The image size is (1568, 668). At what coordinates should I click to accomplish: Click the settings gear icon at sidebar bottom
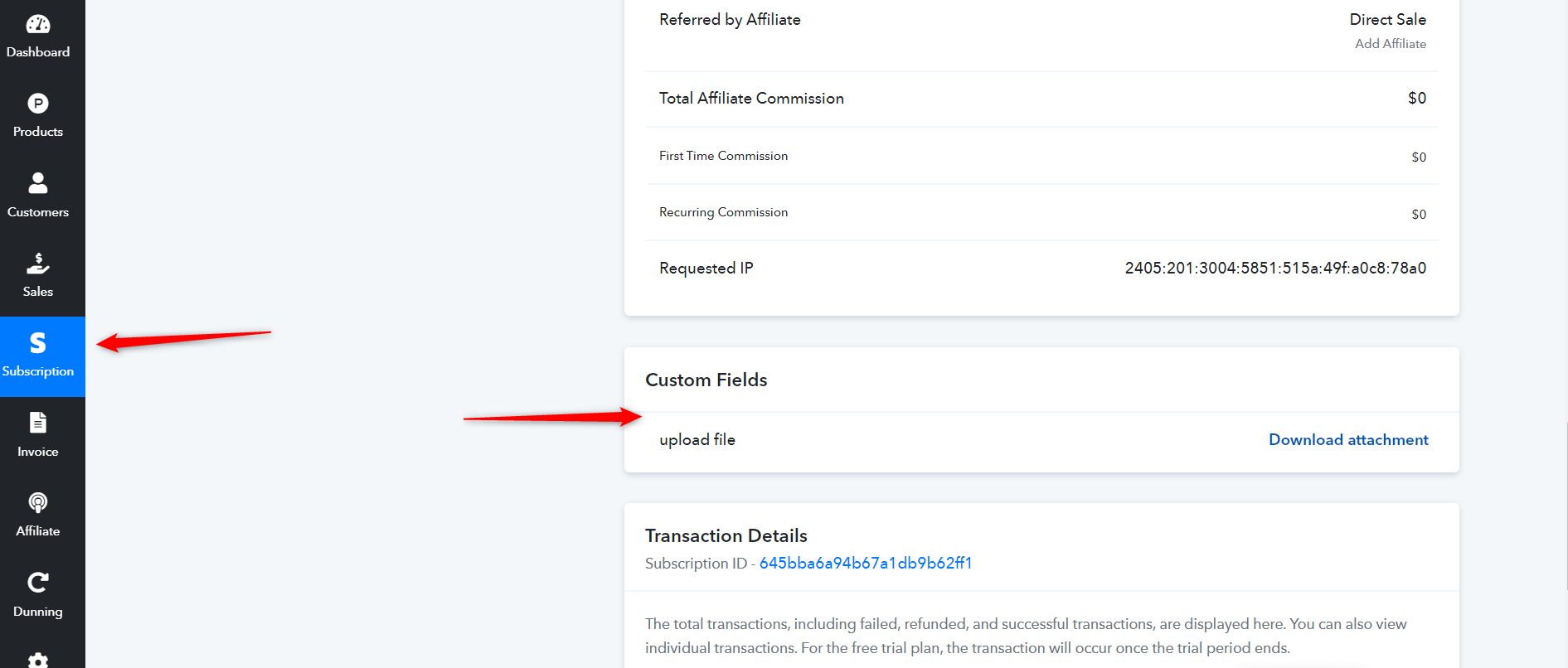pos(38,661)
